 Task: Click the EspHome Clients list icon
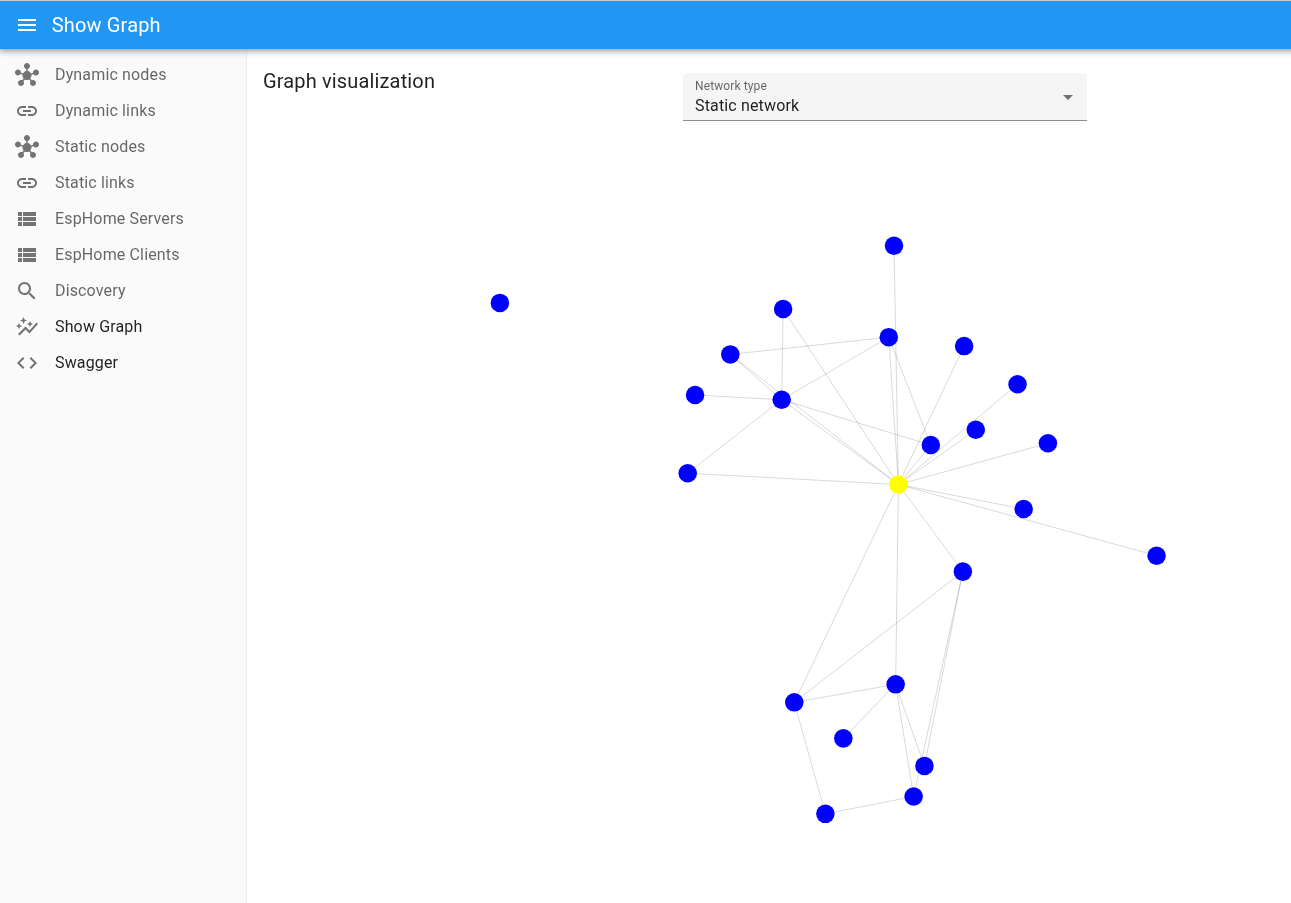point(27,255)
